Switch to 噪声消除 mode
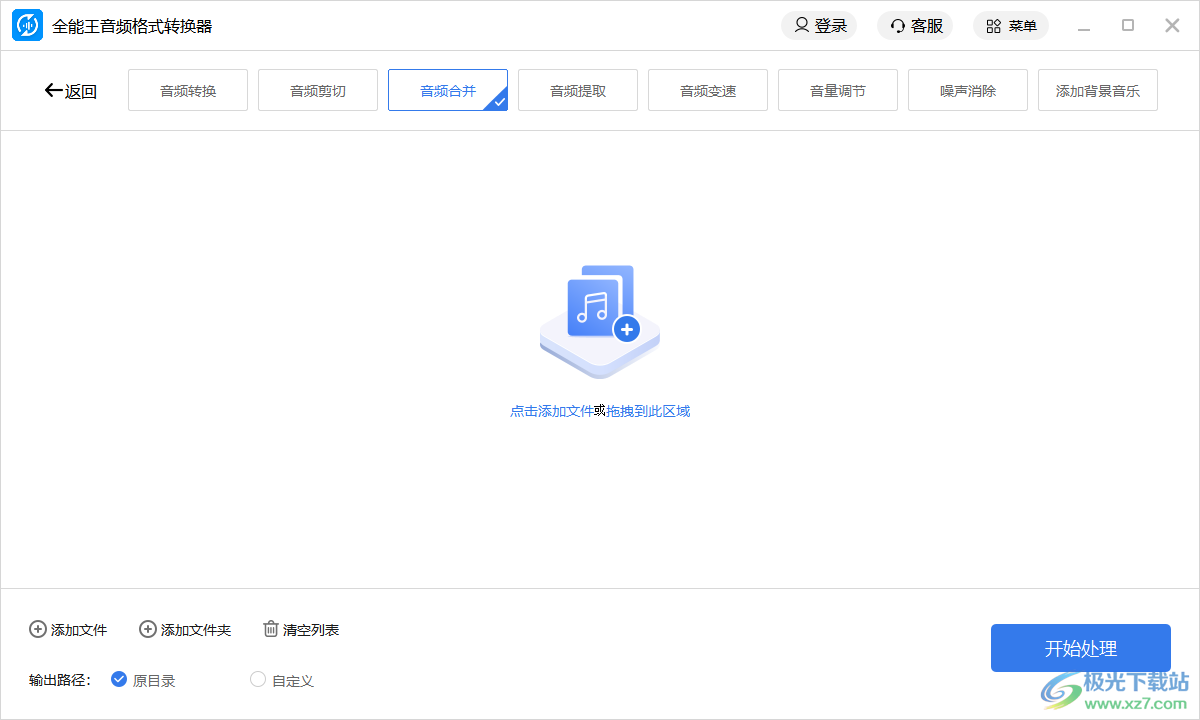 coord(967,90)
